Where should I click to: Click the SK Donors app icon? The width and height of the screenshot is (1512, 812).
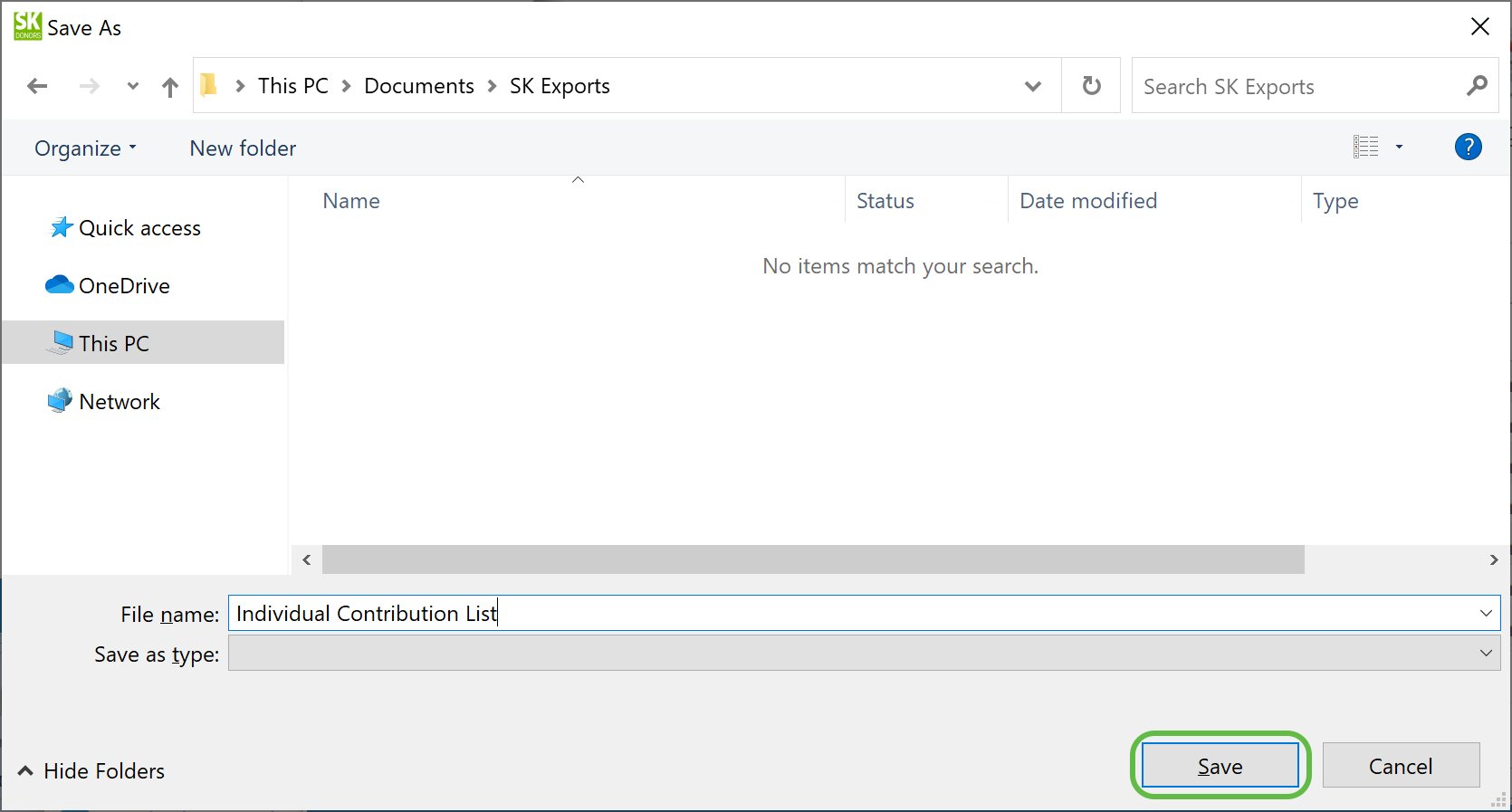(x=27, y=26)
